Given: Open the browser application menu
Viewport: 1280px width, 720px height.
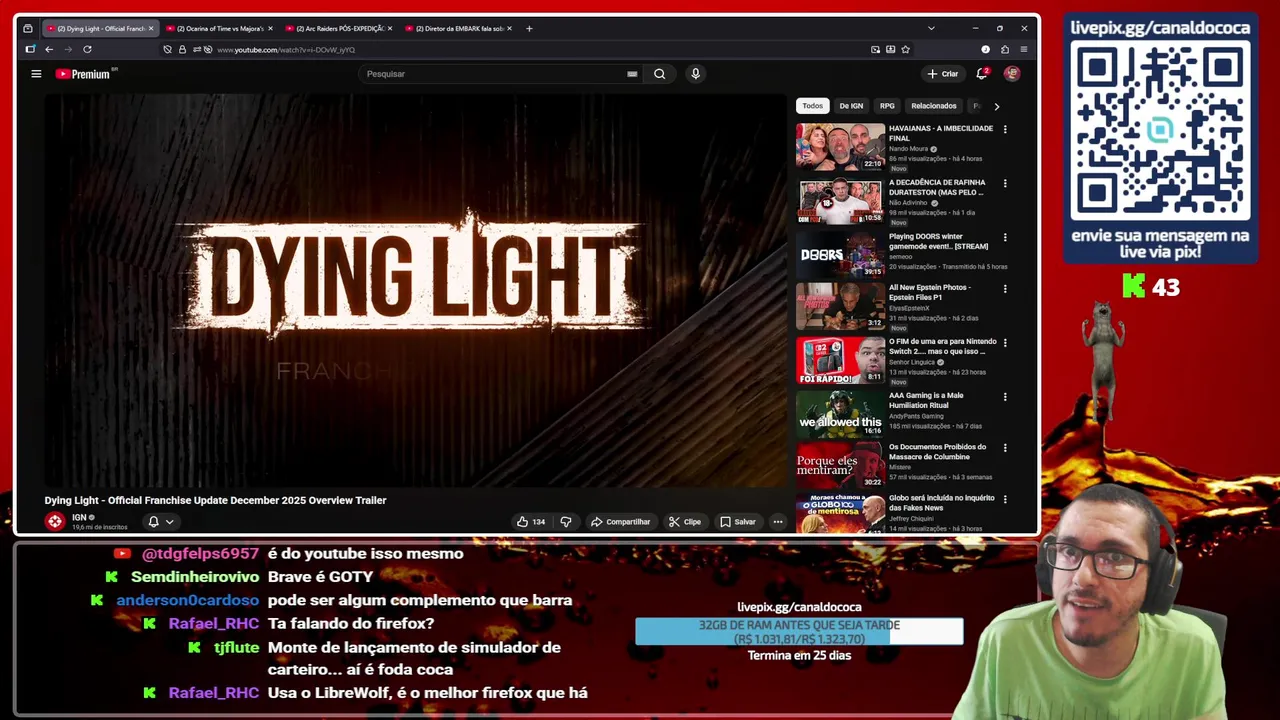Looking at the screenshot, I should point(1023,49).
